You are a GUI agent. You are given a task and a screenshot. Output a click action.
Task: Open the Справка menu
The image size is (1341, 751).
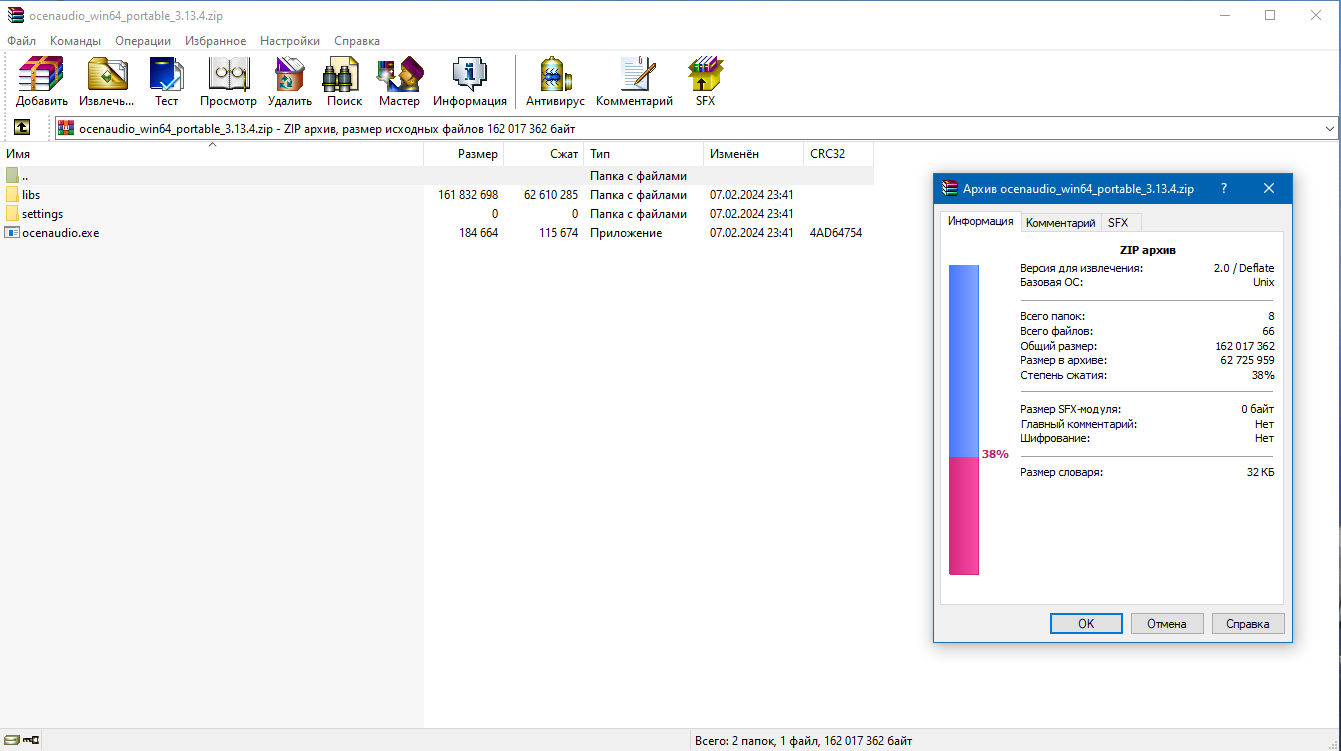click(357, 41)
